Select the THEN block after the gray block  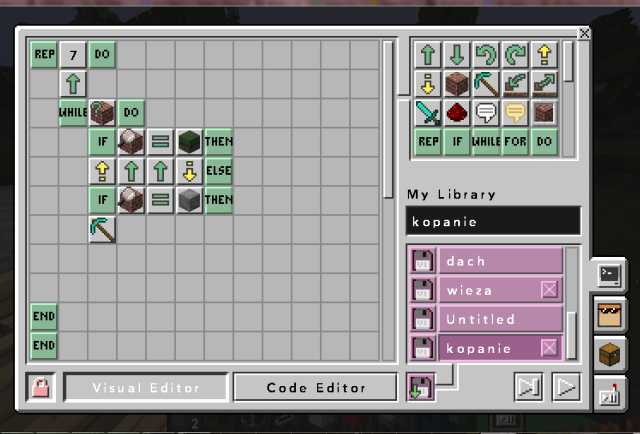pos(218,200)
